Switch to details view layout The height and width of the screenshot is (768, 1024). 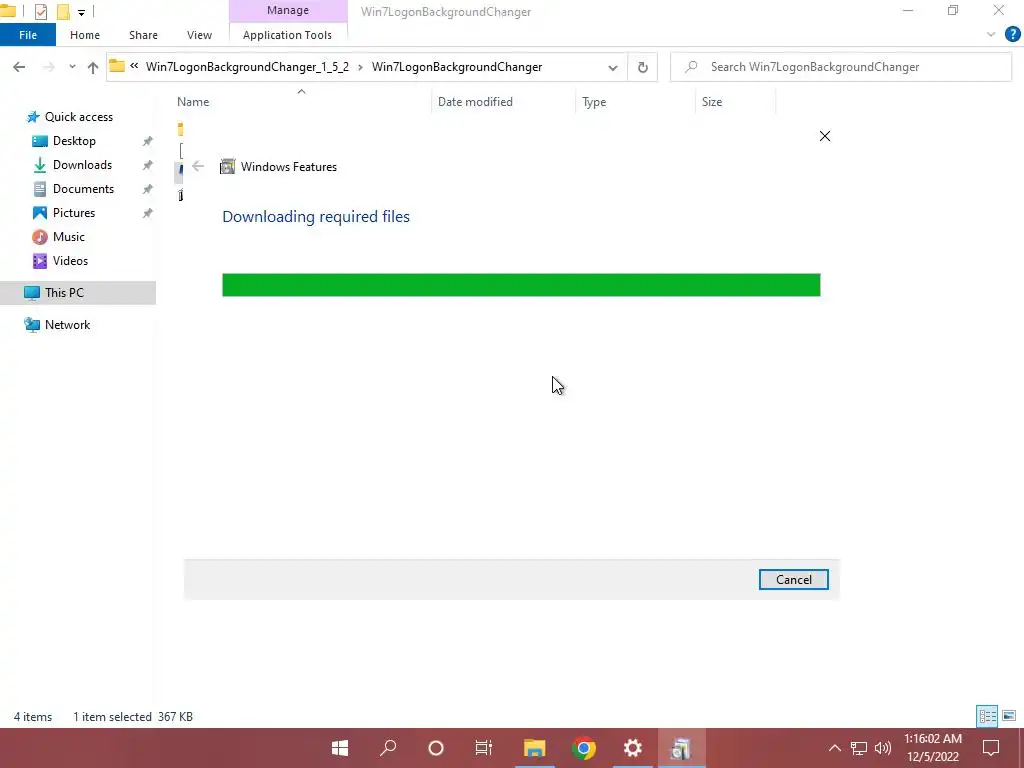[x=987, y=716]
